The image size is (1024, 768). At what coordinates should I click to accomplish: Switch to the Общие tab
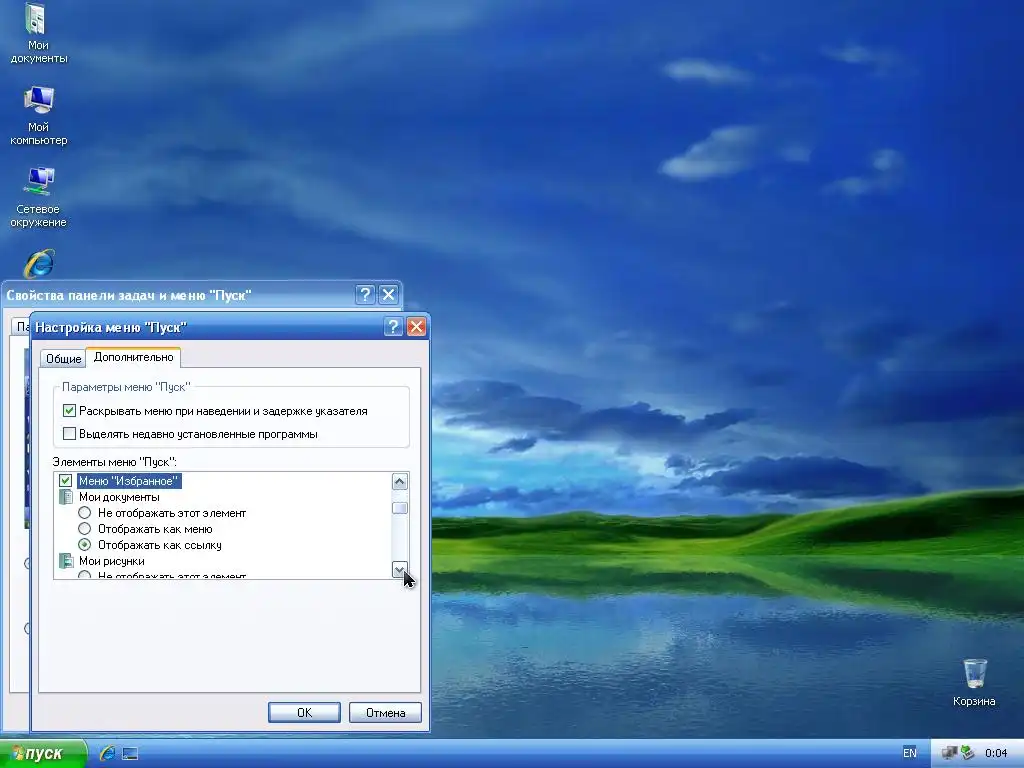click(63, 359)
